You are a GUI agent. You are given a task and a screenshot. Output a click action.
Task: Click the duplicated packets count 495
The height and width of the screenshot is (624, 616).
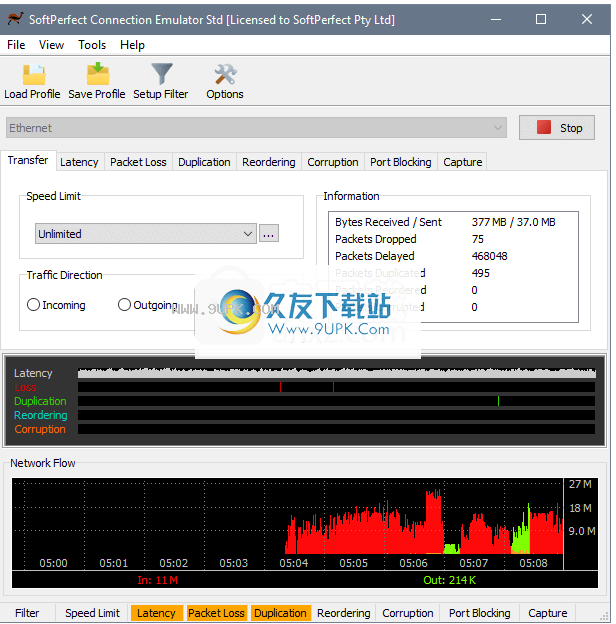[481, 273]
